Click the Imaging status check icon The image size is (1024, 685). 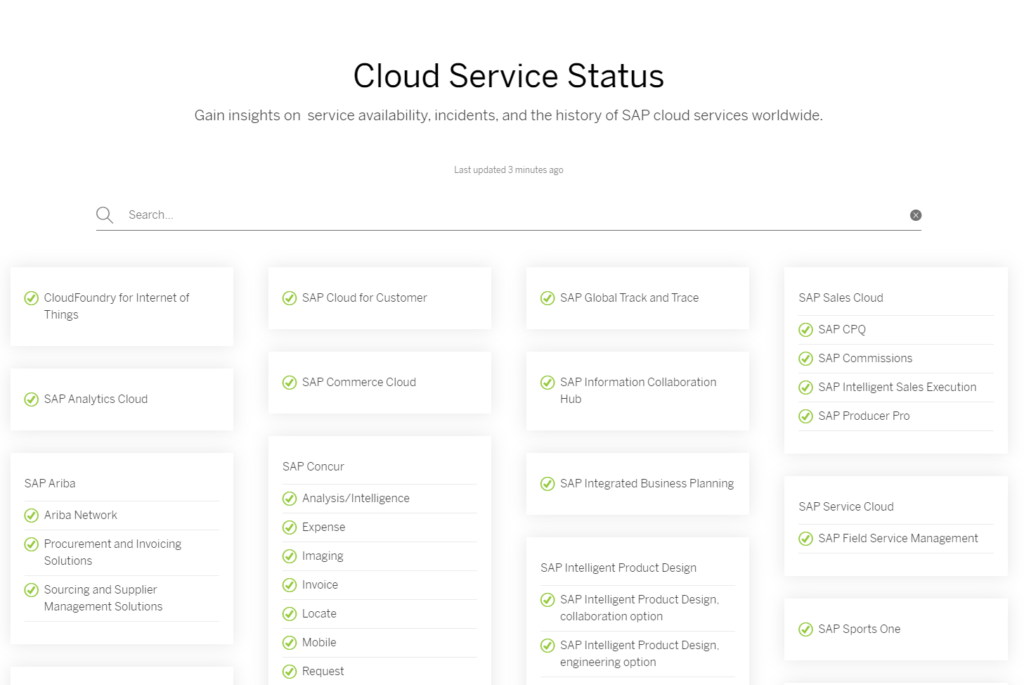289,556
